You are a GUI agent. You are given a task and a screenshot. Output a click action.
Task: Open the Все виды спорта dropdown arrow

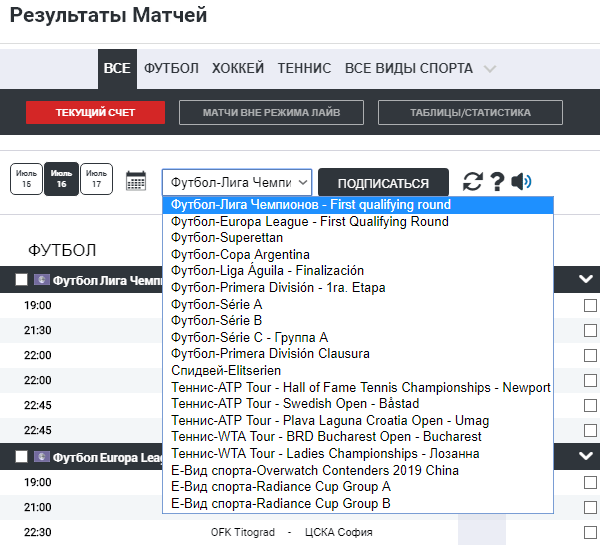point(490,69)
